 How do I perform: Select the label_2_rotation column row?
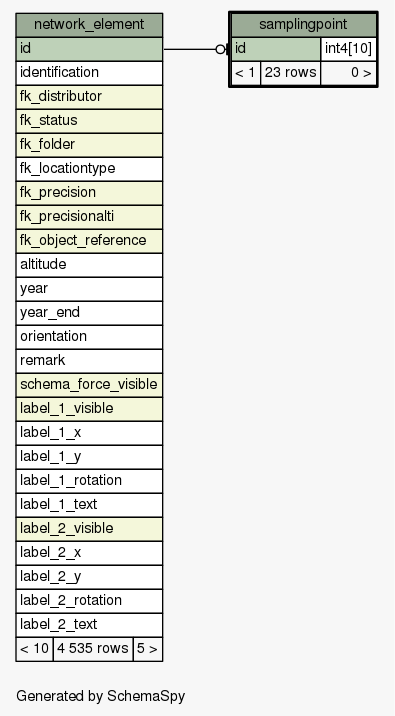pos(89,600)
